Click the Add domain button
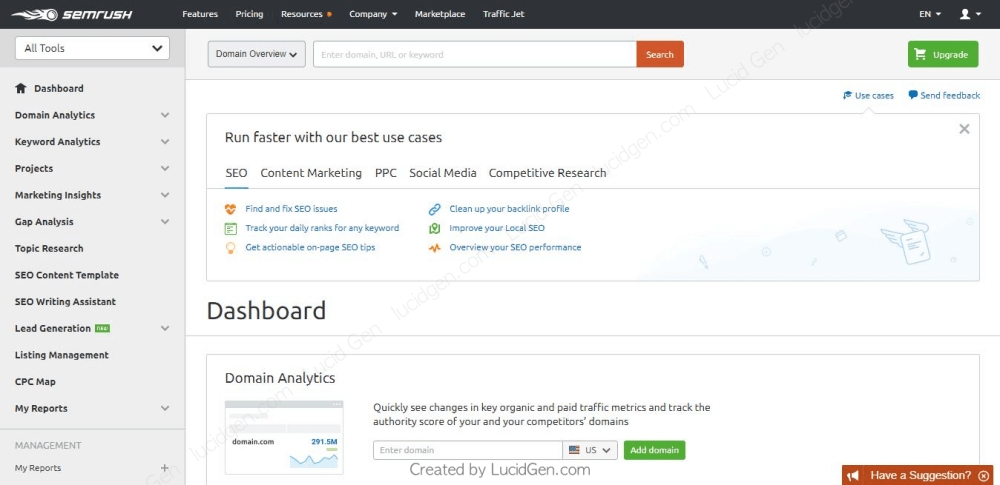Image resolution: width=1000 pixels, height=485 pixels. point(654,450)
